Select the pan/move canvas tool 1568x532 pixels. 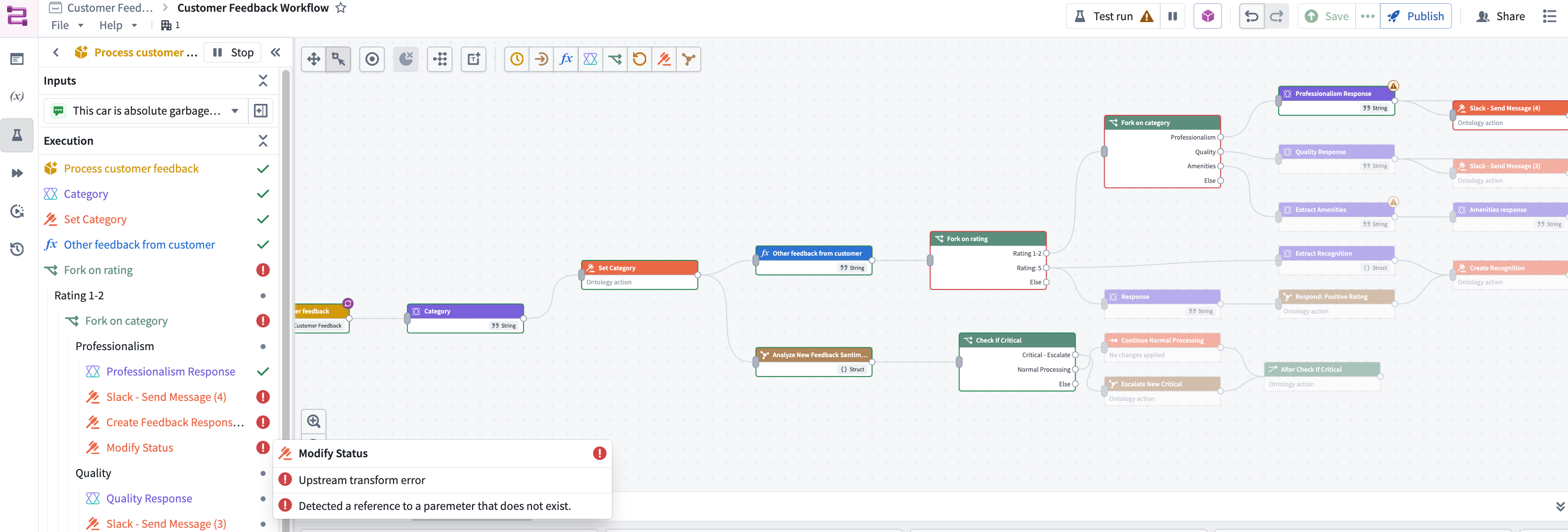pyautogui.click(x=314, y=59)
